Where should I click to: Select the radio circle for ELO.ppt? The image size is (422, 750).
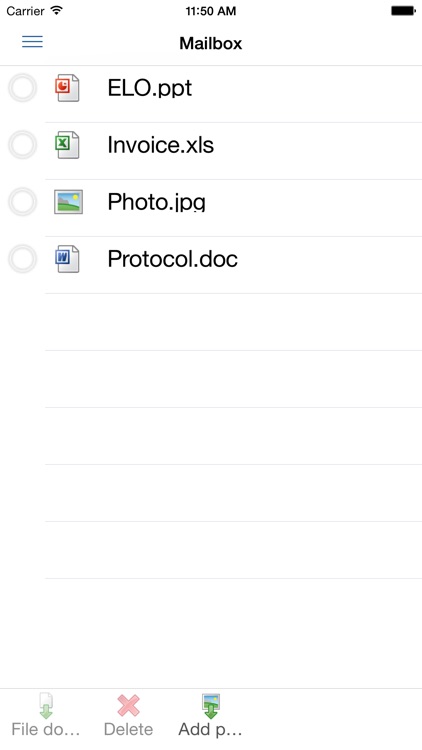click(x=22, y=88)
